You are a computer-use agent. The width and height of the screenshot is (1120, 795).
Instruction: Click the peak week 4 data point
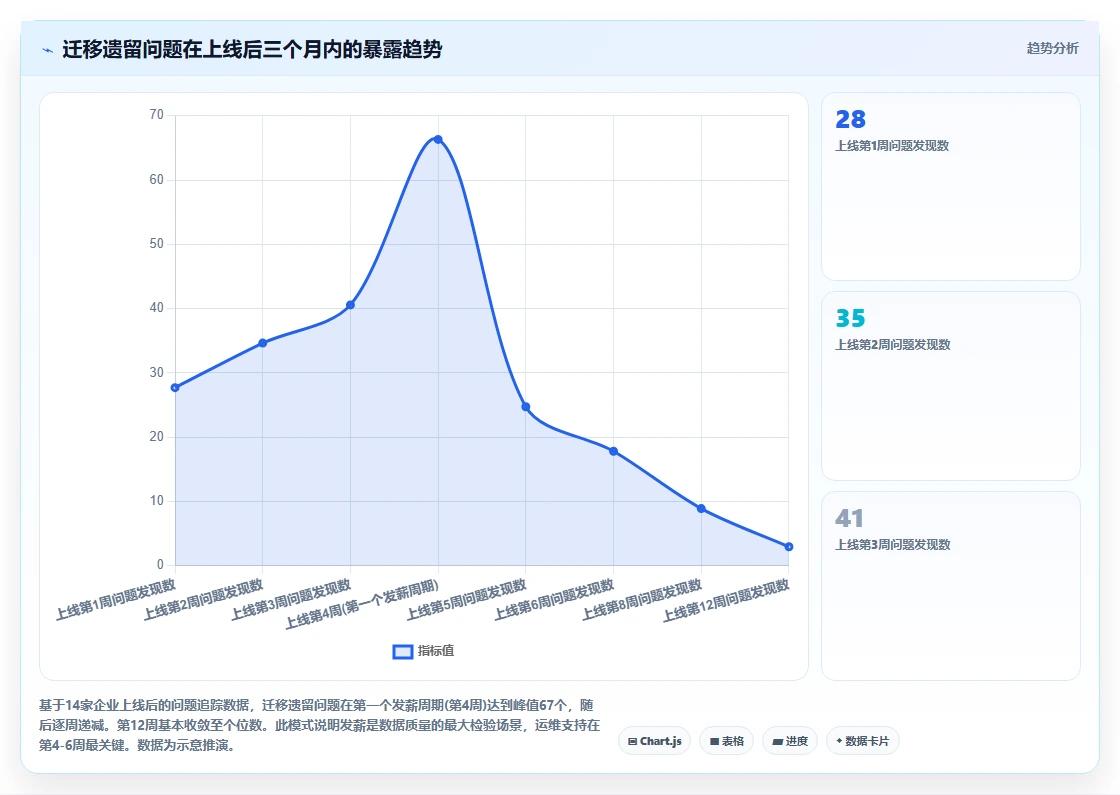click(438, 139)
